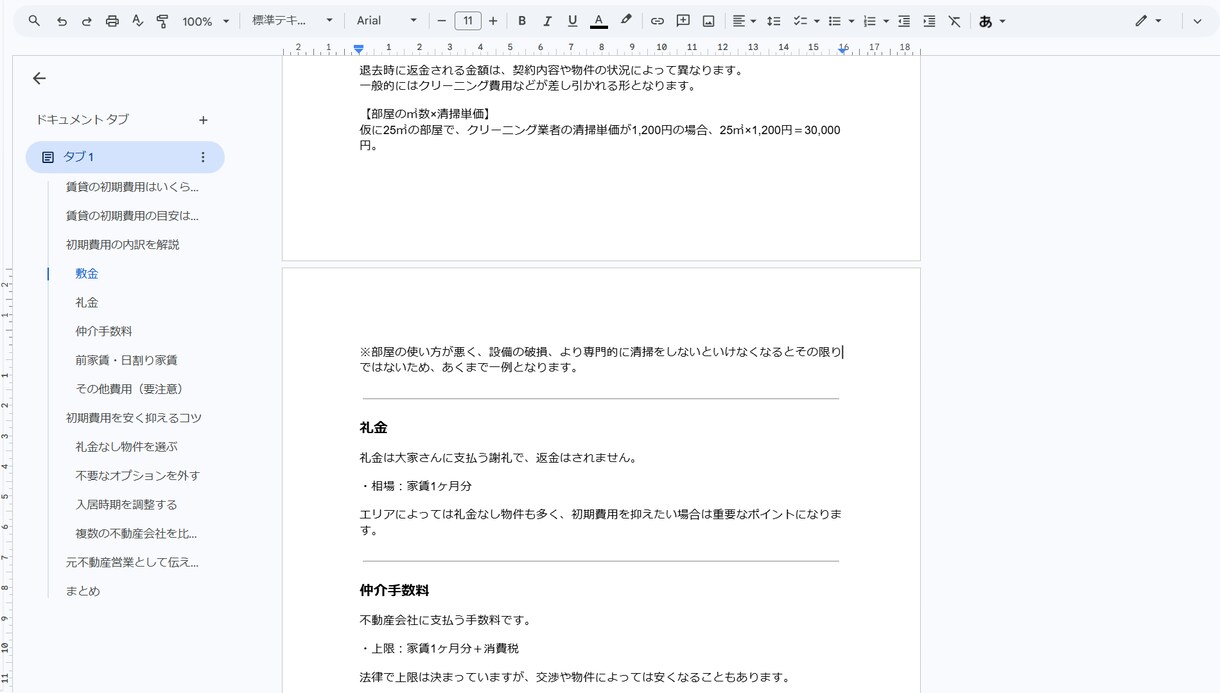Jump to その他費用（要注意） heading
This screenshot has height=693, width=1220.
click(129, 389)
